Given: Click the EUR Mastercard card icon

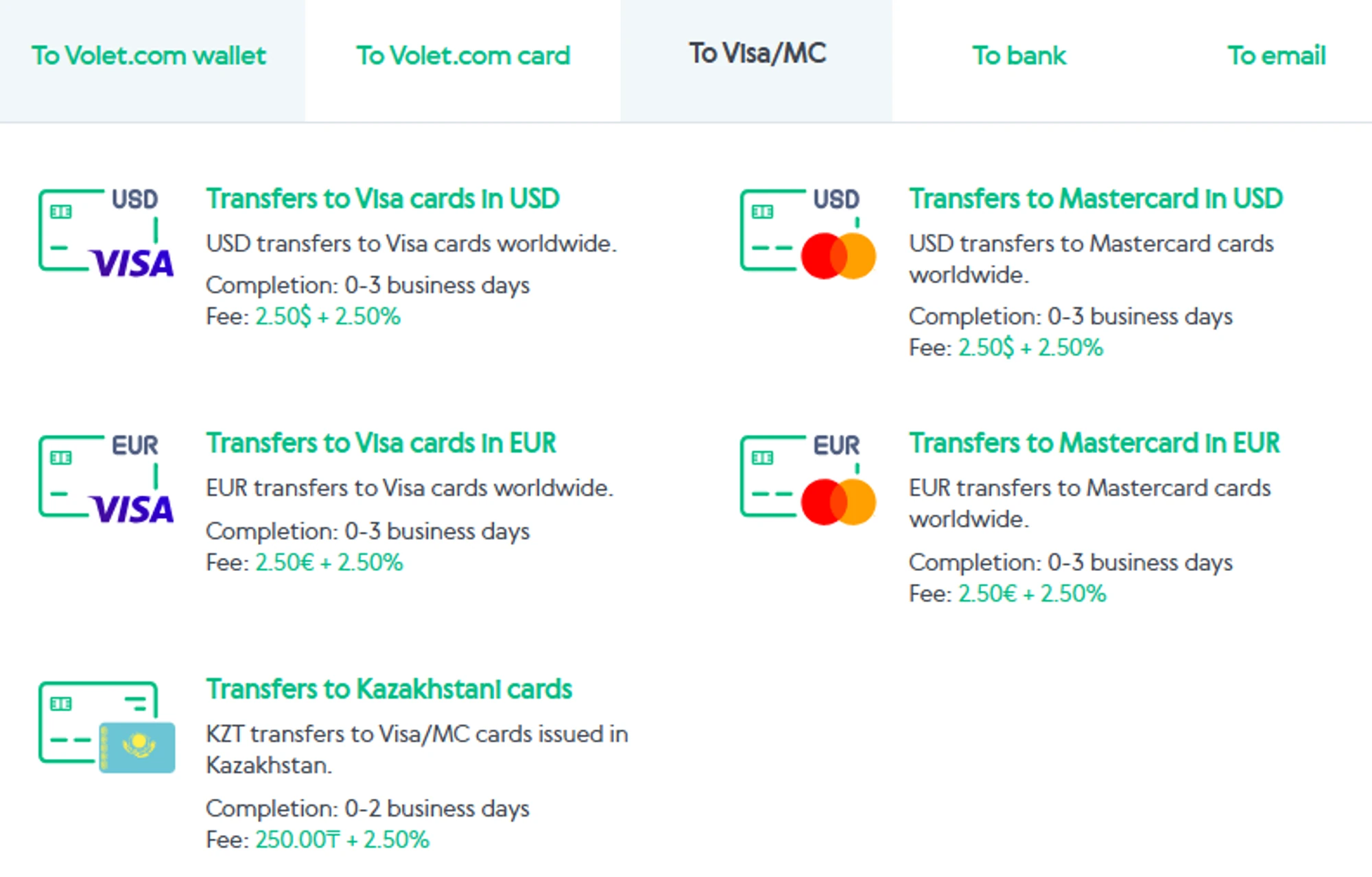Looking at the screenshot, I should pos(807,478).
